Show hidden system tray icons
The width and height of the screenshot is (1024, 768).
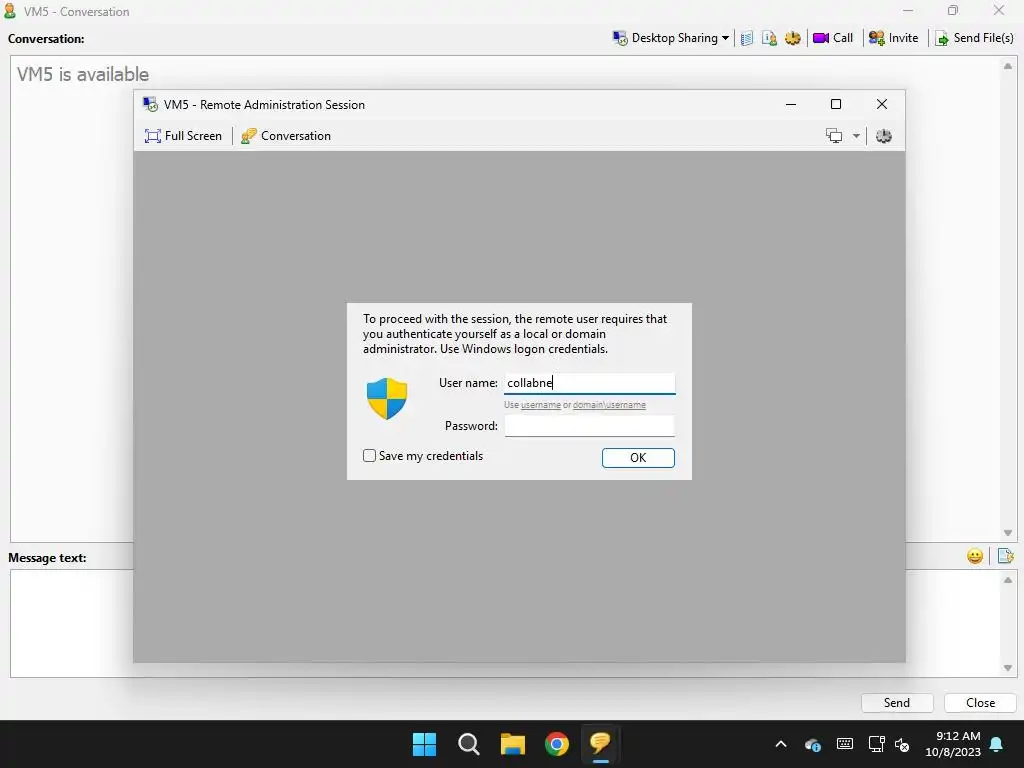point(780,744)
